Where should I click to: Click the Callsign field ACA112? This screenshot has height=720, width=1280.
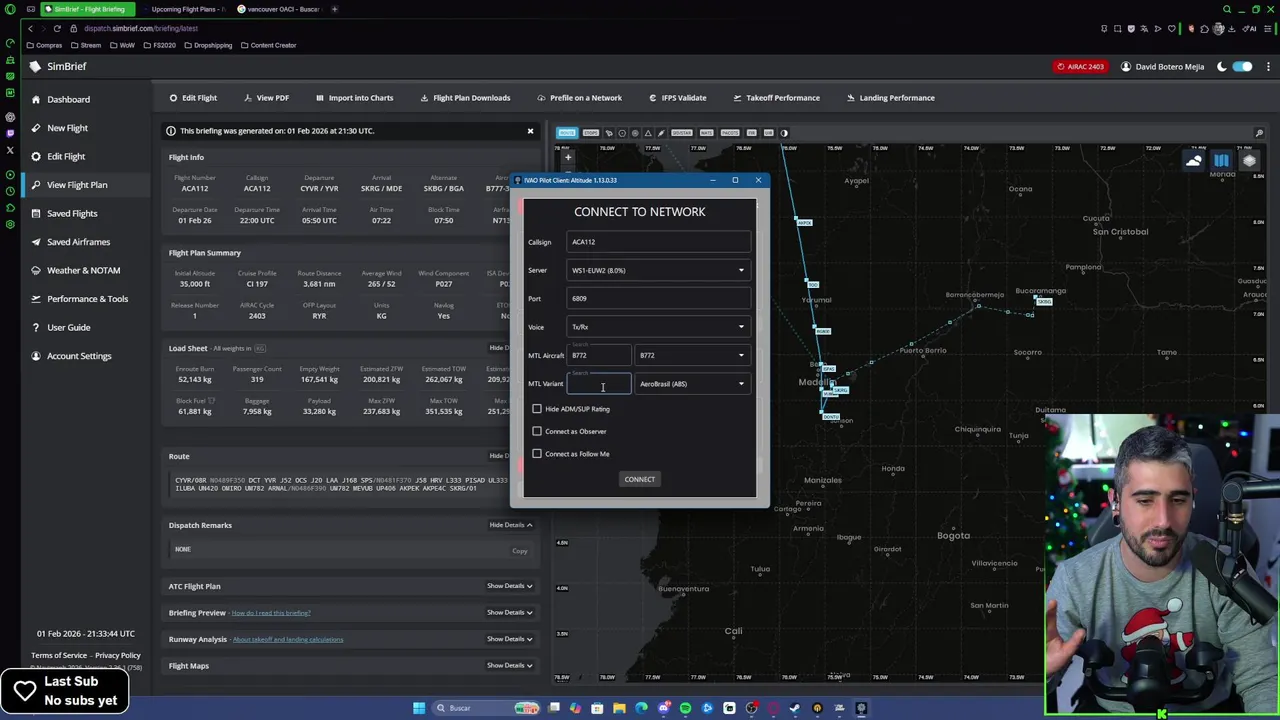pos(658,242)
